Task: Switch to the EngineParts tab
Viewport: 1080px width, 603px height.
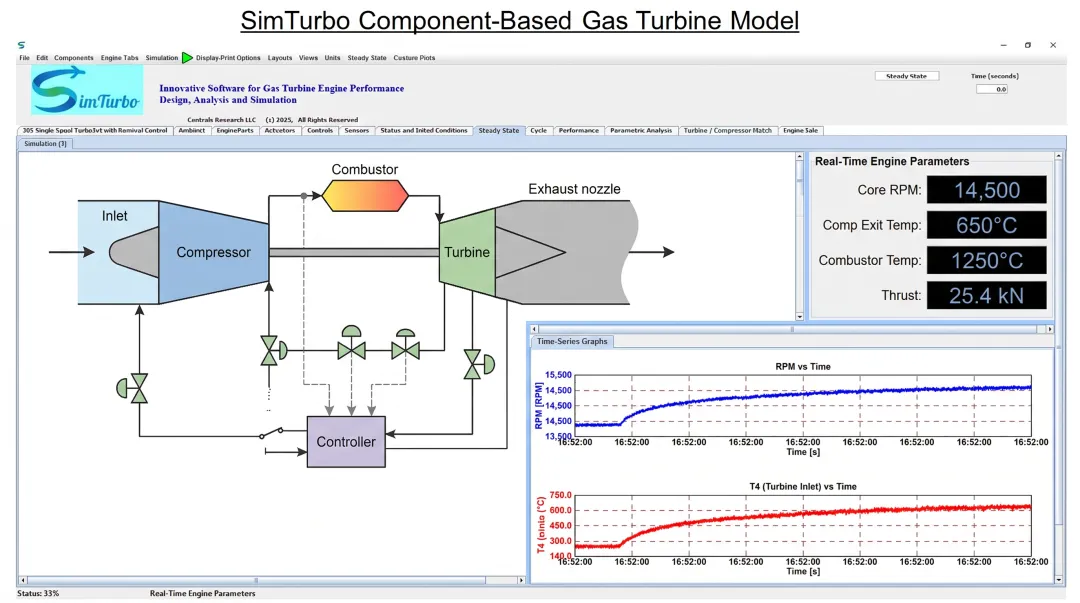Action: point(235,130)
